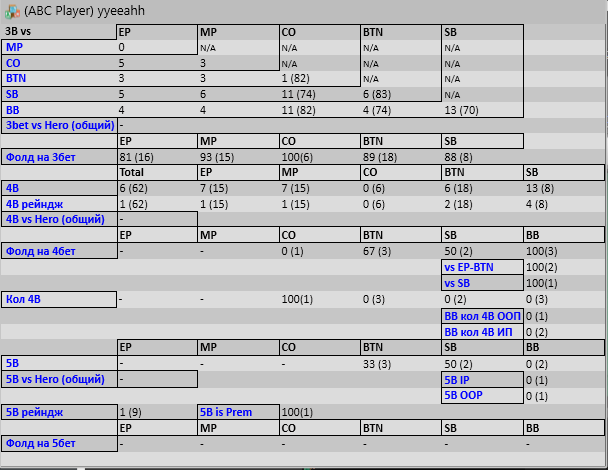Click the '33 (3)' 5B BTN value
Image resolution: width=608 pixels, height=470 pixels.
click(377, 364)
